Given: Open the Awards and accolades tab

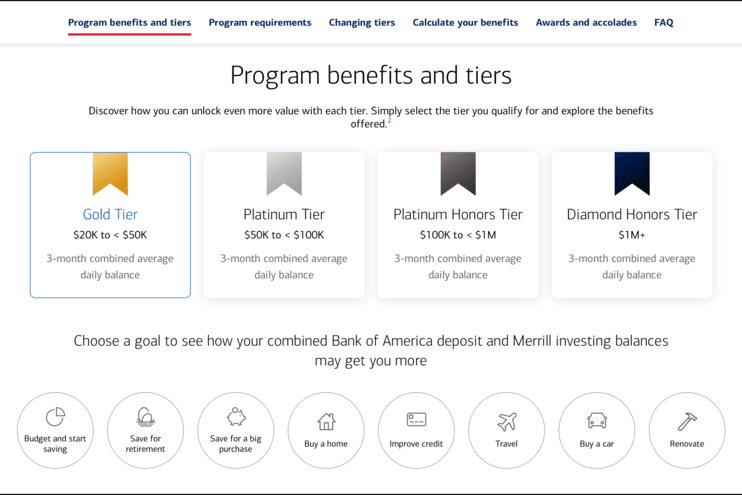Looking at the screenshot, I should 586,22.
